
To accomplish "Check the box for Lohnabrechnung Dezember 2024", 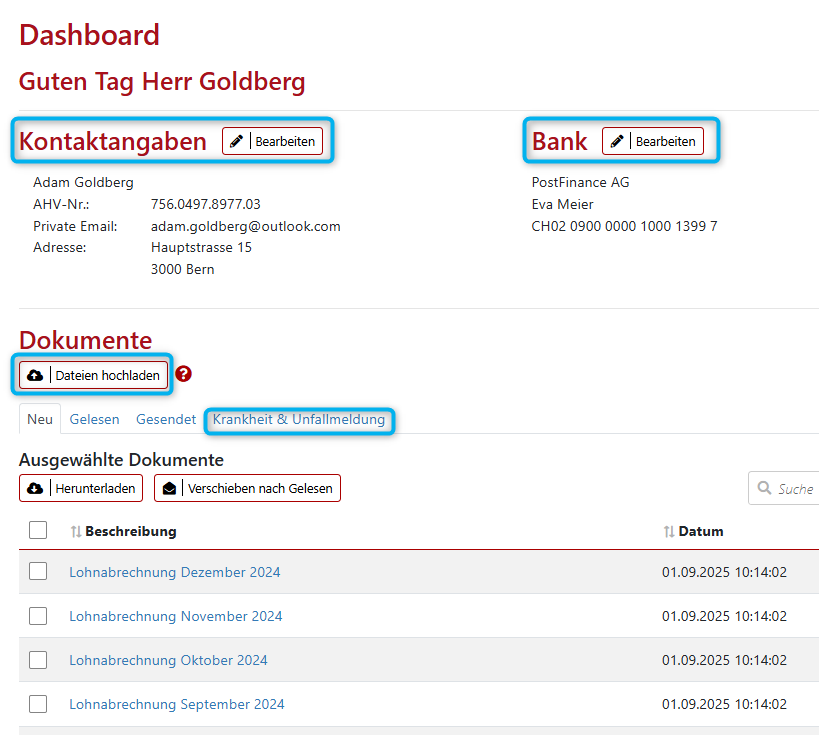I will coord(38,572).
